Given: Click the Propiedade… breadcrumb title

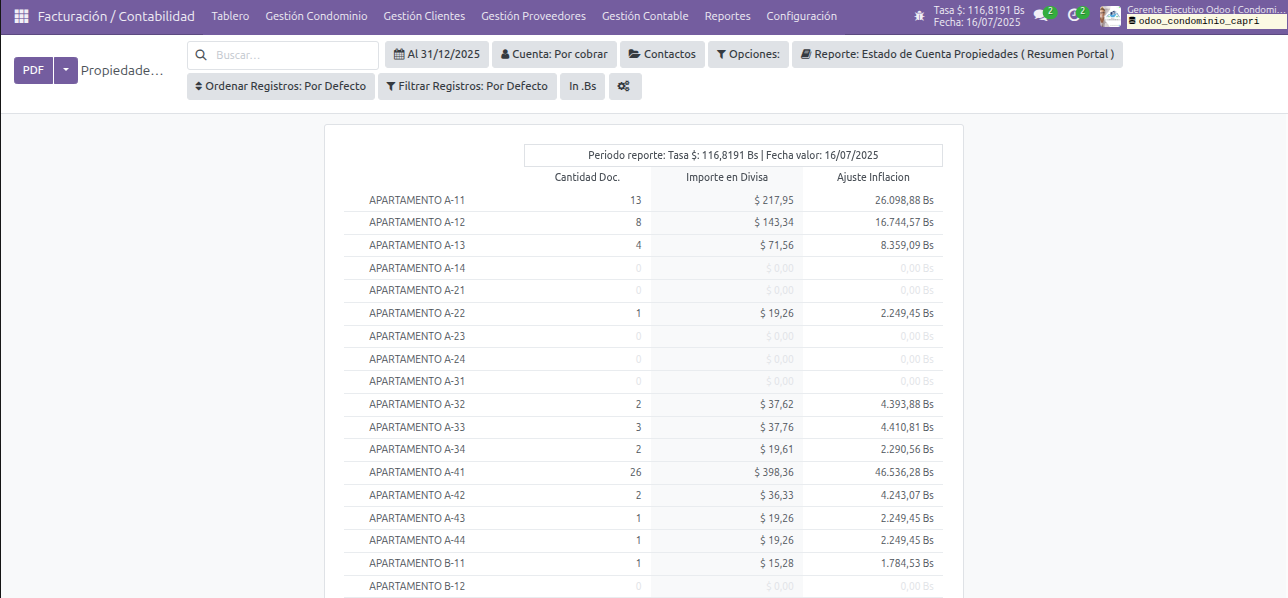Looking at the screenshot, I should [x=122, y=71].
